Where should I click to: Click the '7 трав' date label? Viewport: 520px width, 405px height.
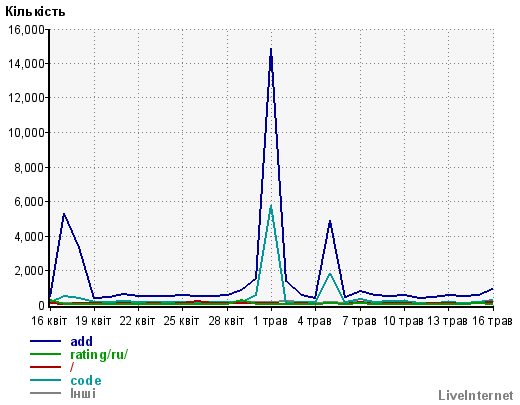pos(359,321)
